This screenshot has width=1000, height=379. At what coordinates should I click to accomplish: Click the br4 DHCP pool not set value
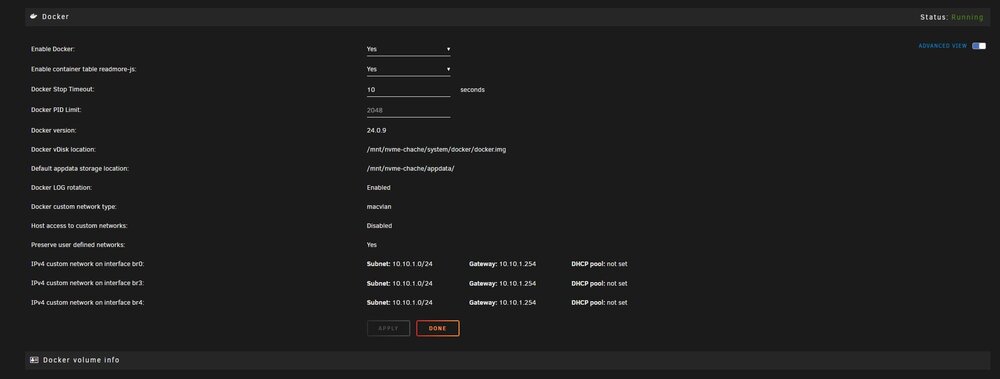point(617,302)
